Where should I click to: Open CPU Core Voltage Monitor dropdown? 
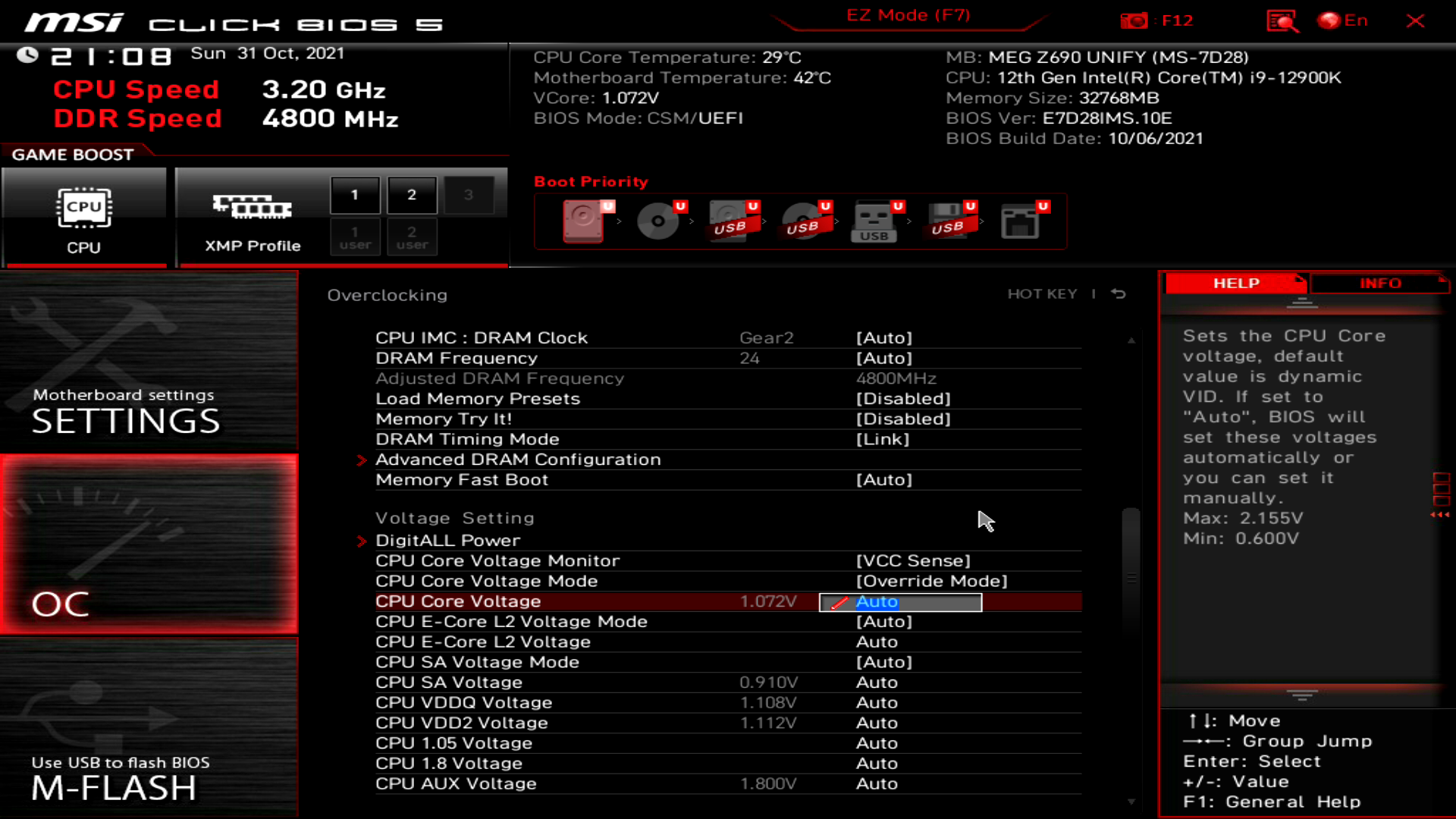click(913, 561)
